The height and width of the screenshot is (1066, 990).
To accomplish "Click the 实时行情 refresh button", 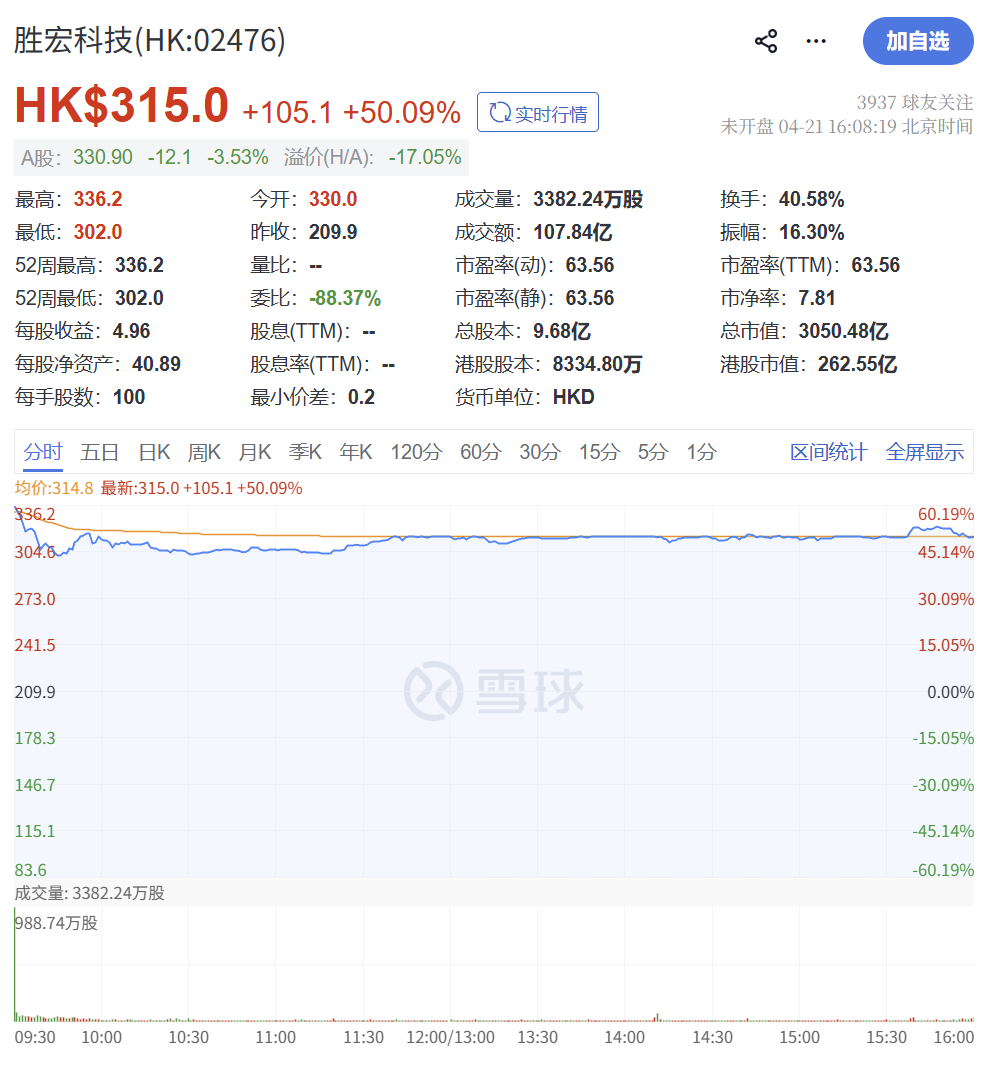I will click(538, 112).
